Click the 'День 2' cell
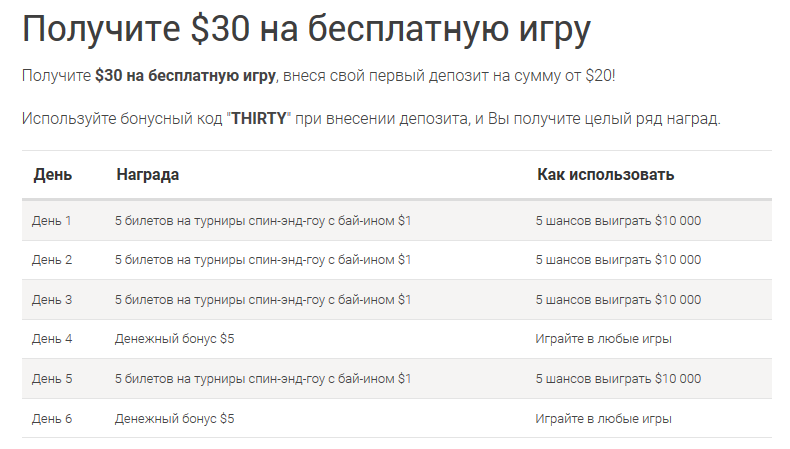The image size is (790, 449). pyautogui.click(x=52, y=260)
